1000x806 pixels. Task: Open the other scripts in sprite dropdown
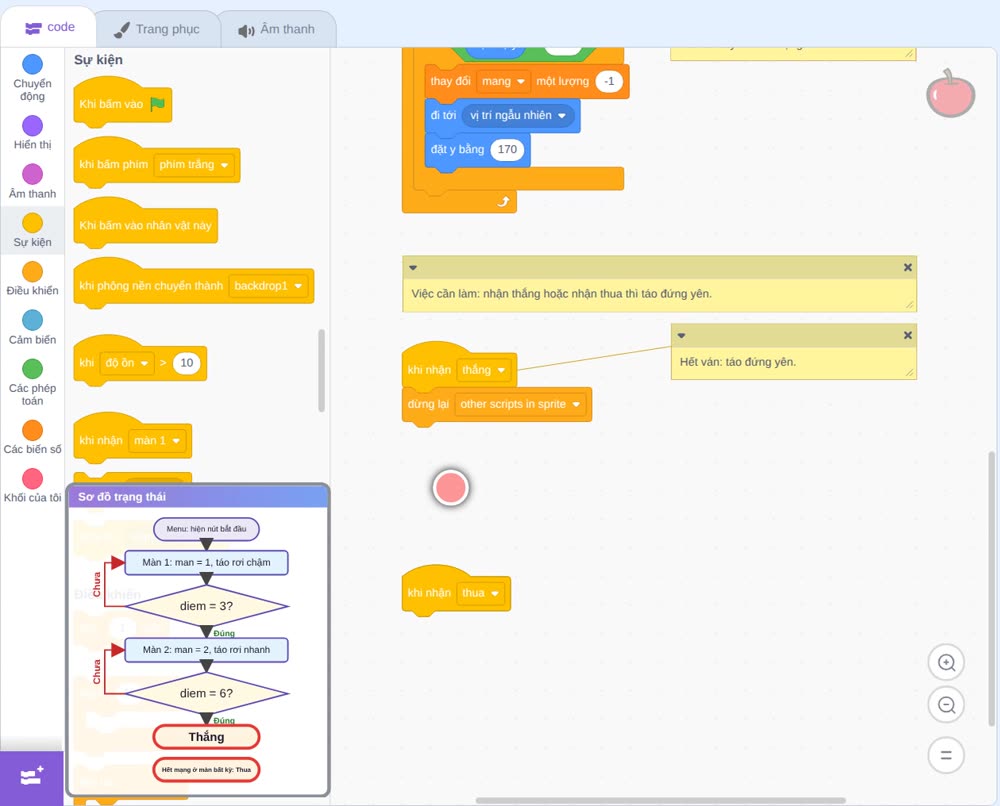click(x=520, y=404)
